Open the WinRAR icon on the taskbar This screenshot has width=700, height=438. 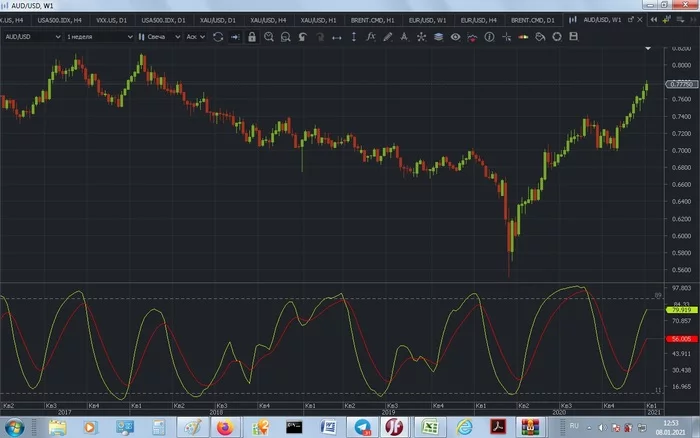pyautogui.click(x=530, y=427)
